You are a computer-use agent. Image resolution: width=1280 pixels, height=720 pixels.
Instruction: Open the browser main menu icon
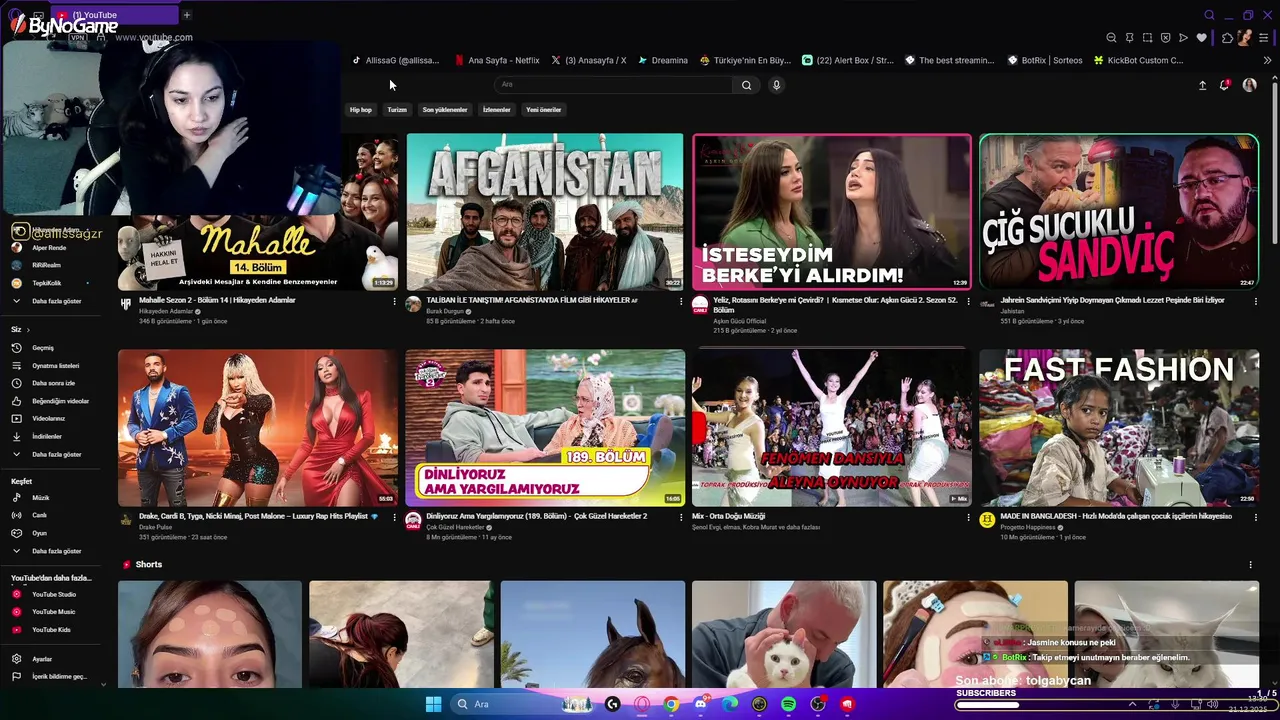(x=1264, y=38)
